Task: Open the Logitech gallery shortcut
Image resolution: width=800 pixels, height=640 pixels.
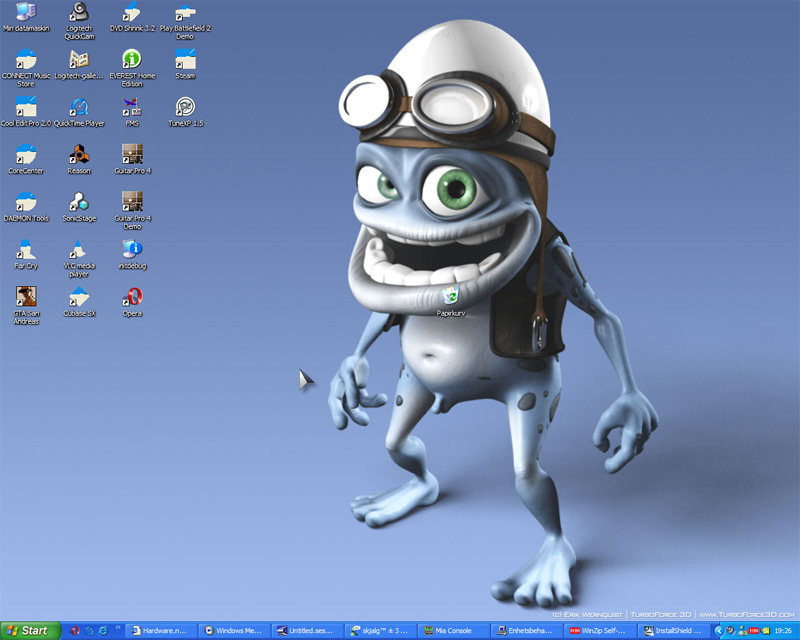Action: (x=79, y=65)
